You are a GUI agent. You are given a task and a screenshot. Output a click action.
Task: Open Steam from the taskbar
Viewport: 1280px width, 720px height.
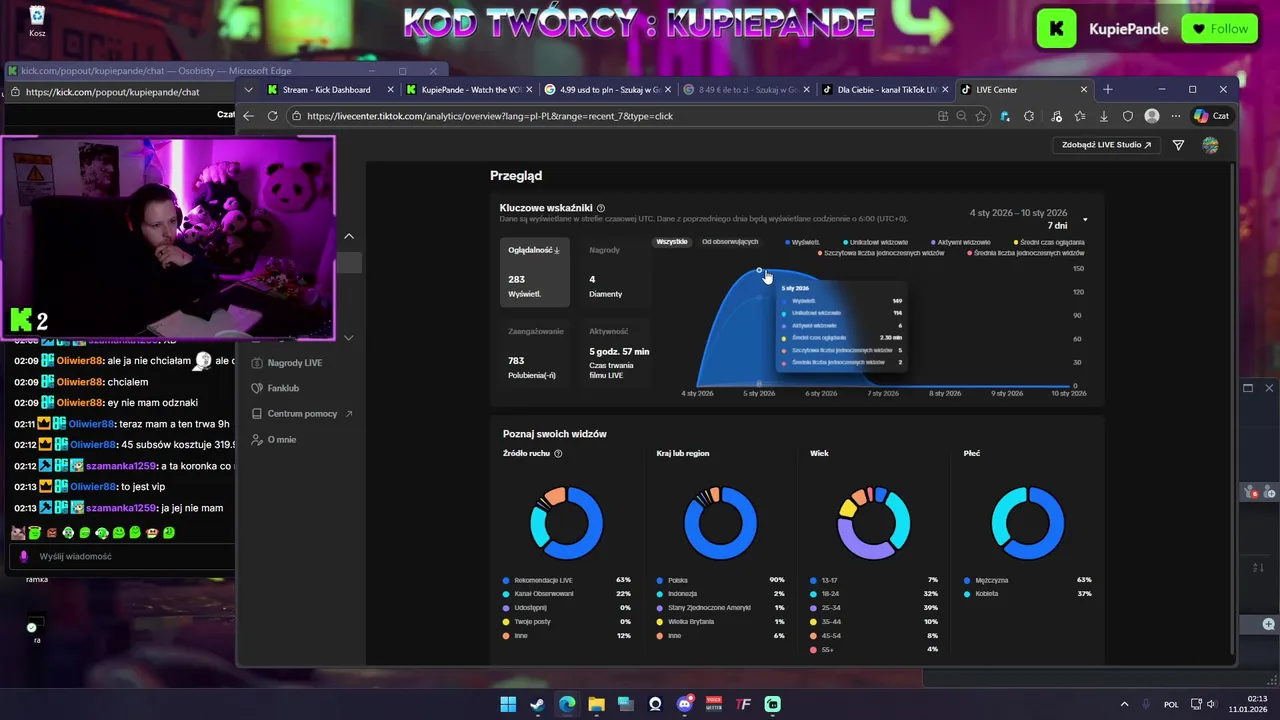[537, 704]
